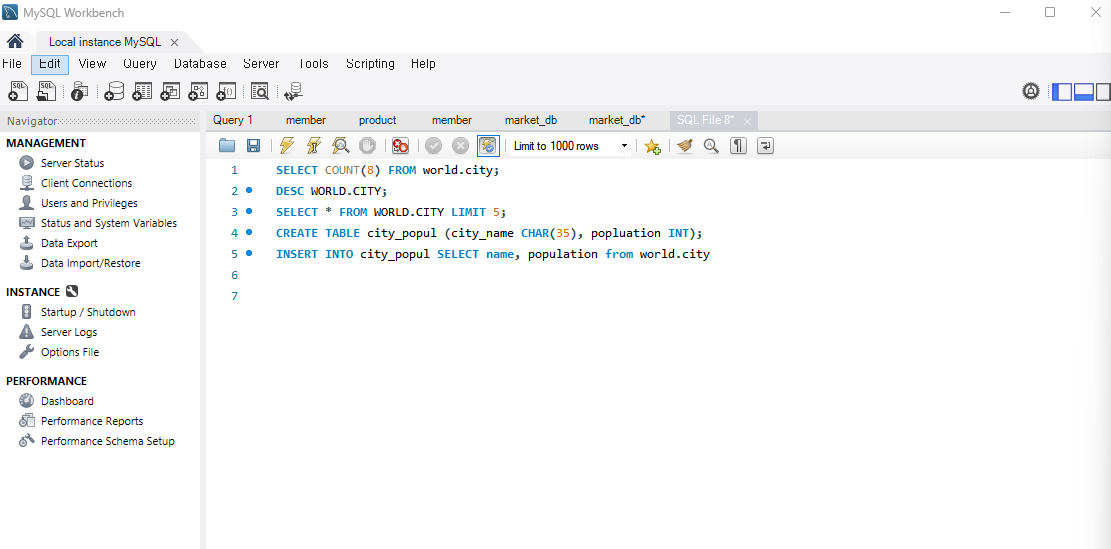The image size is (1111, 549).
Task: Open Client Connections in Navigator
Action: point(86,183)
